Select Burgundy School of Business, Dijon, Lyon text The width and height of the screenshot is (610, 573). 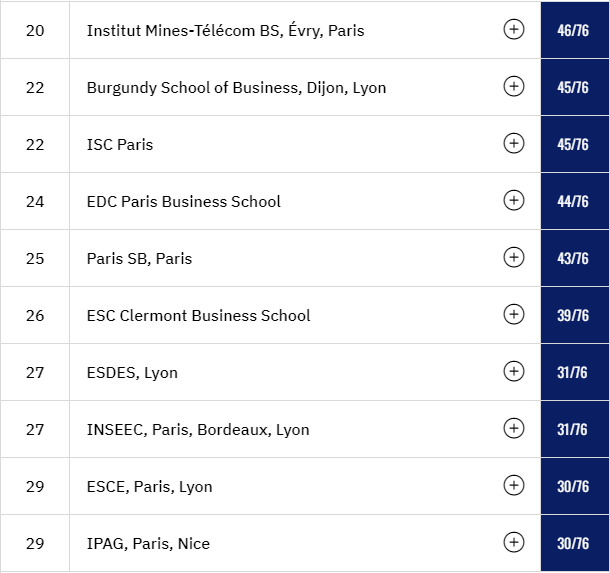(x=236, y=88)
